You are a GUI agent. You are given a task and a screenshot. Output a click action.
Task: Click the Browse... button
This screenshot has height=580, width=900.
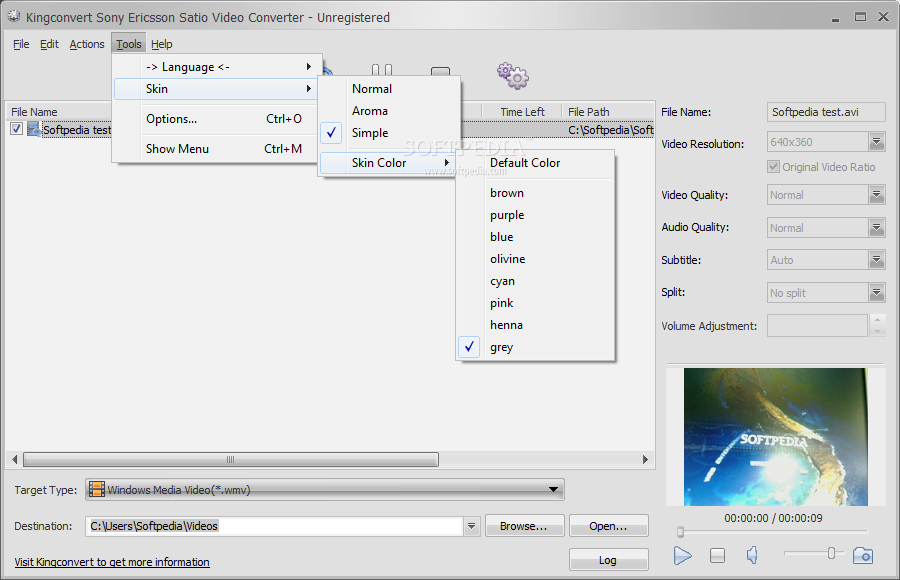[x=524, y=526]
